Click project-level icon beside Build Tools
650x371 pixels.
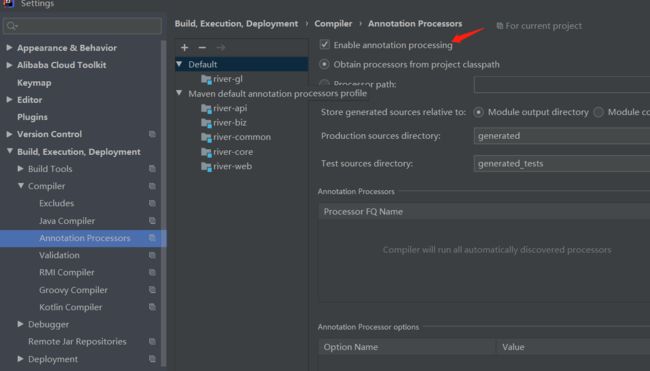point(152,169)
